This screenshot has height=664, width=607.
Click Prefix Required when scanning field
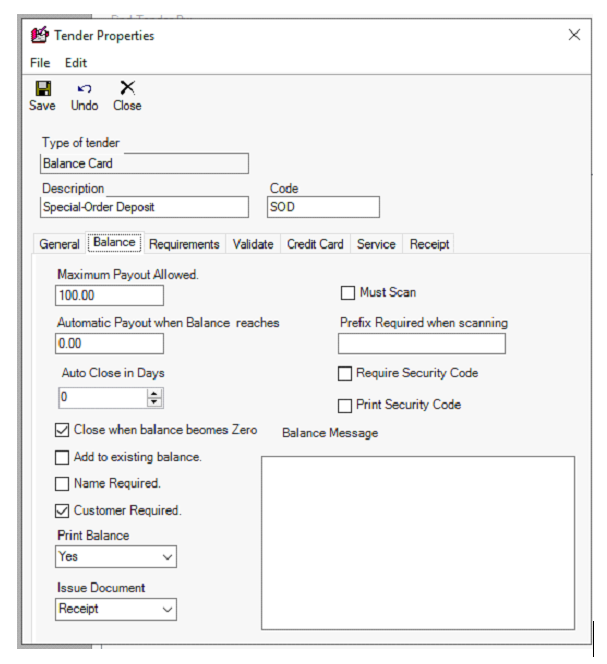pyautogui.click(x=422, y=343)
